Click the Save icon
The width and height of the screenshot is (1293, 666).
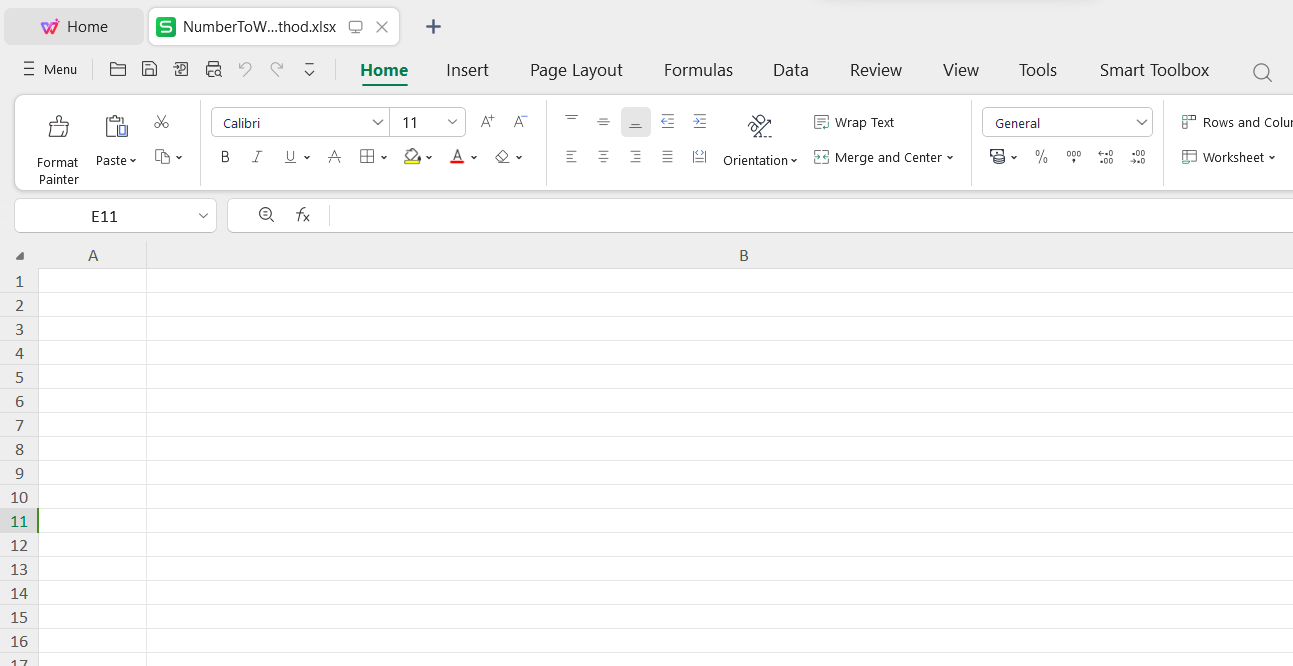pyautogui.click(x=149, y=69)
